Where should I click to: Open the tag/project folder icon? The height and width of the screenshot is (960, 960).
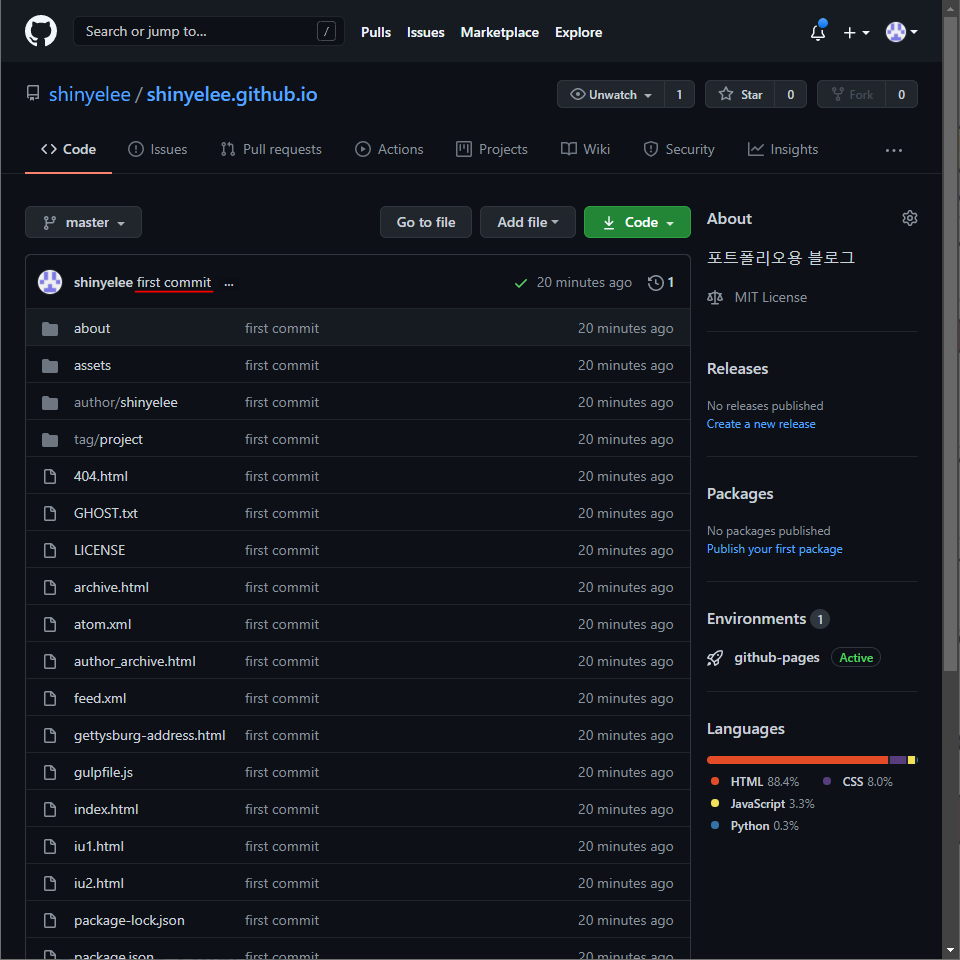click(x=50, y=440)
